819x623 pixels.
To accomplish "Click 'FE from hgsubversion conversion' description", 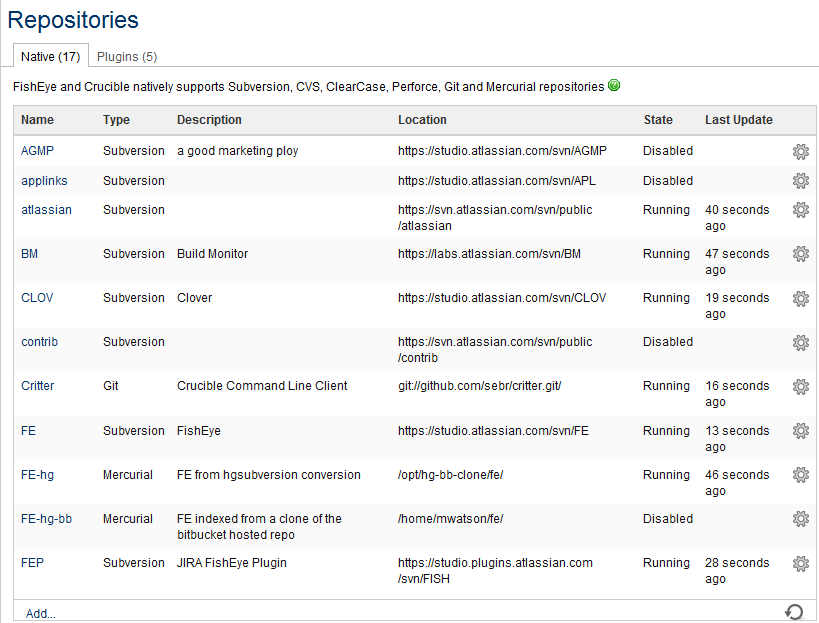I will [x=268, y=475].
